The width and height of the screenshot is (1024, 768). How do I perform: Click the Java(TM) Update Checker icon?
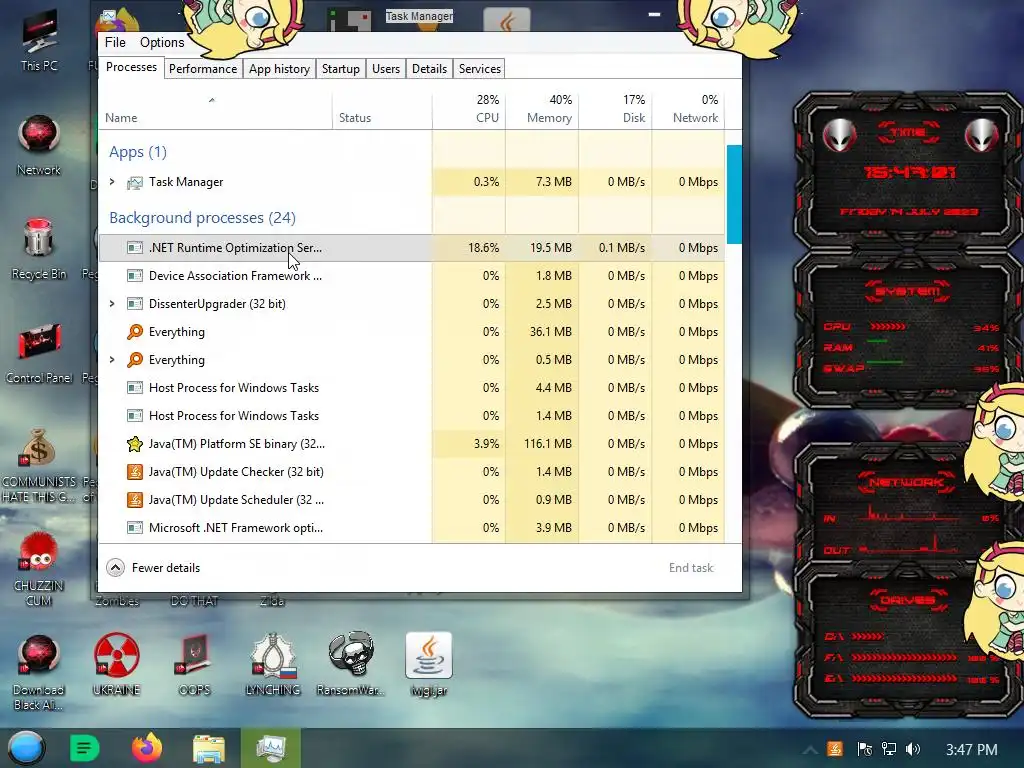pos(135,472)
